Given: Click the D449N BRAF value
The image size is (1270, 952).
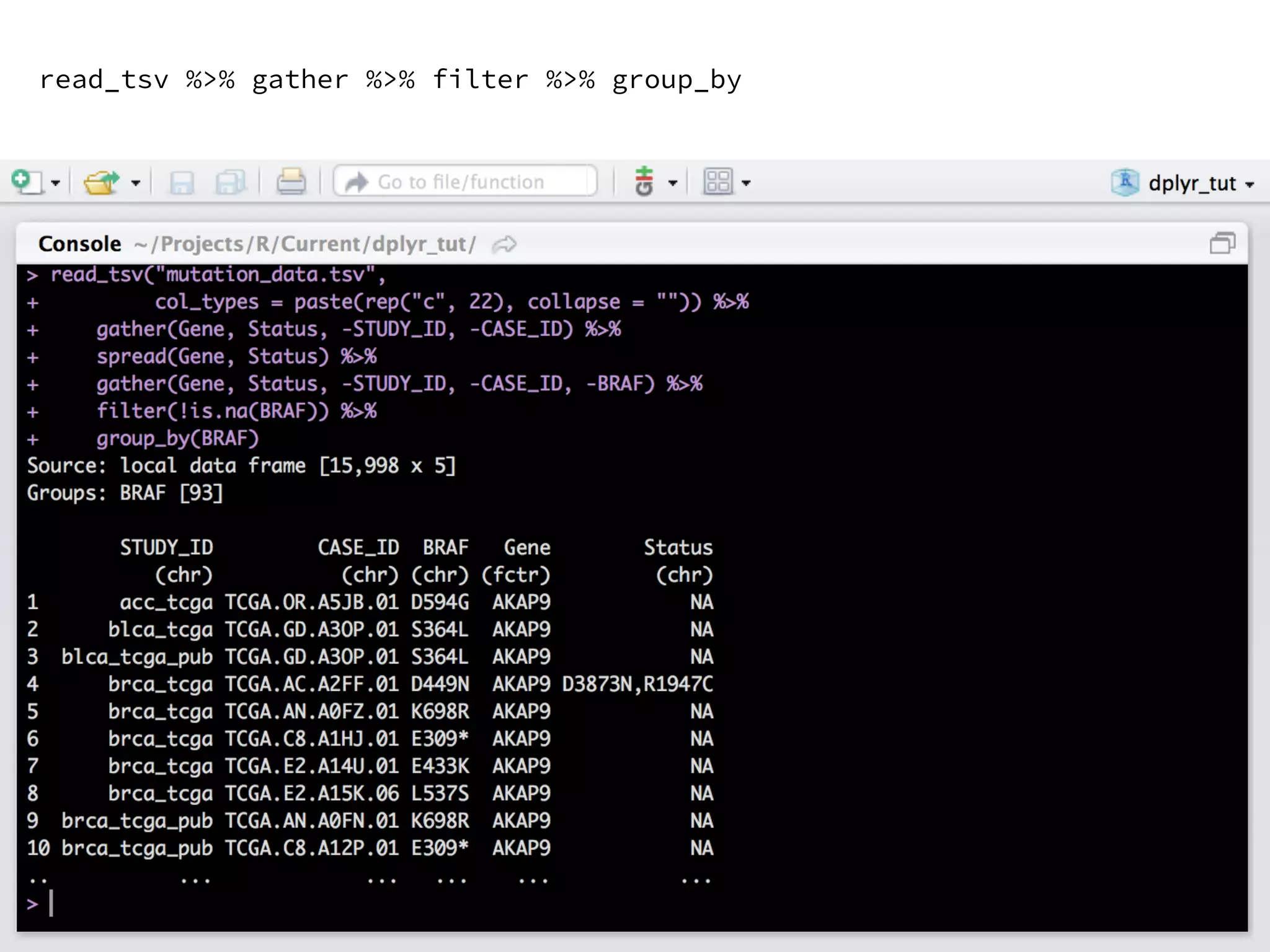Looking at the screenshot, I should [x=440, y=684].
